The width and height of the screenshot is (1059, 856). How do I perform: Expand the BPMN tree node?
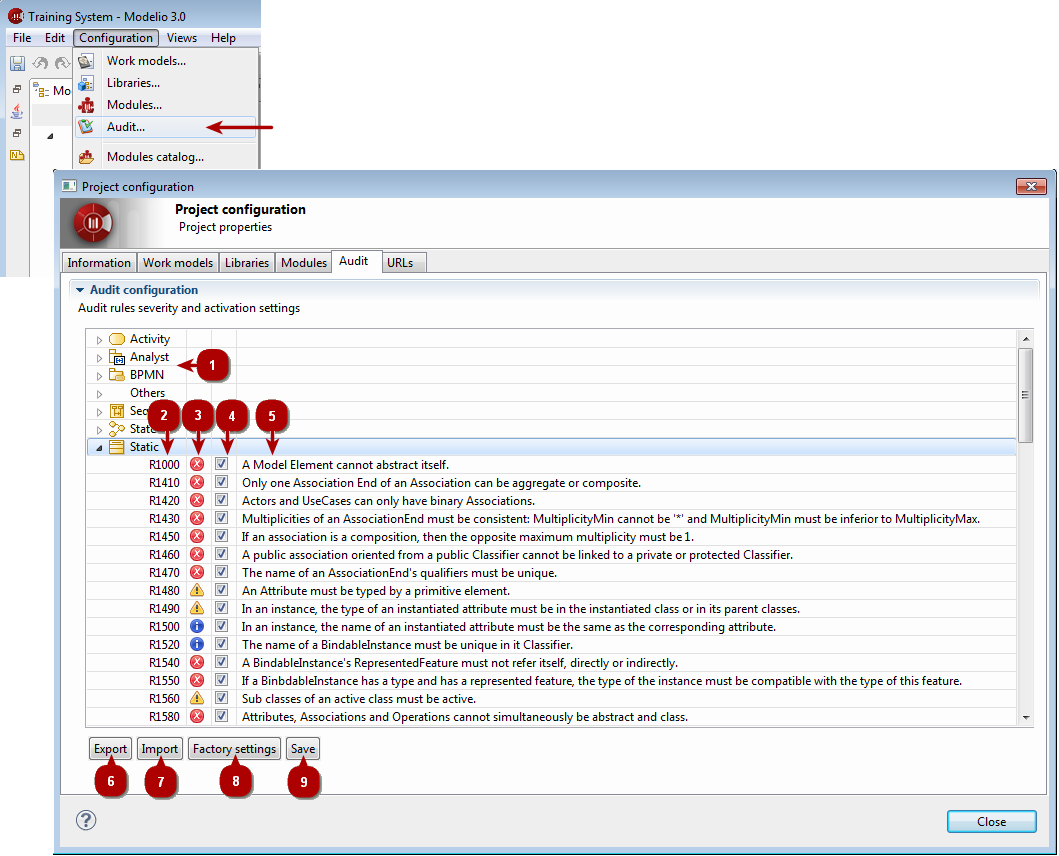click(x=99, y=376)
